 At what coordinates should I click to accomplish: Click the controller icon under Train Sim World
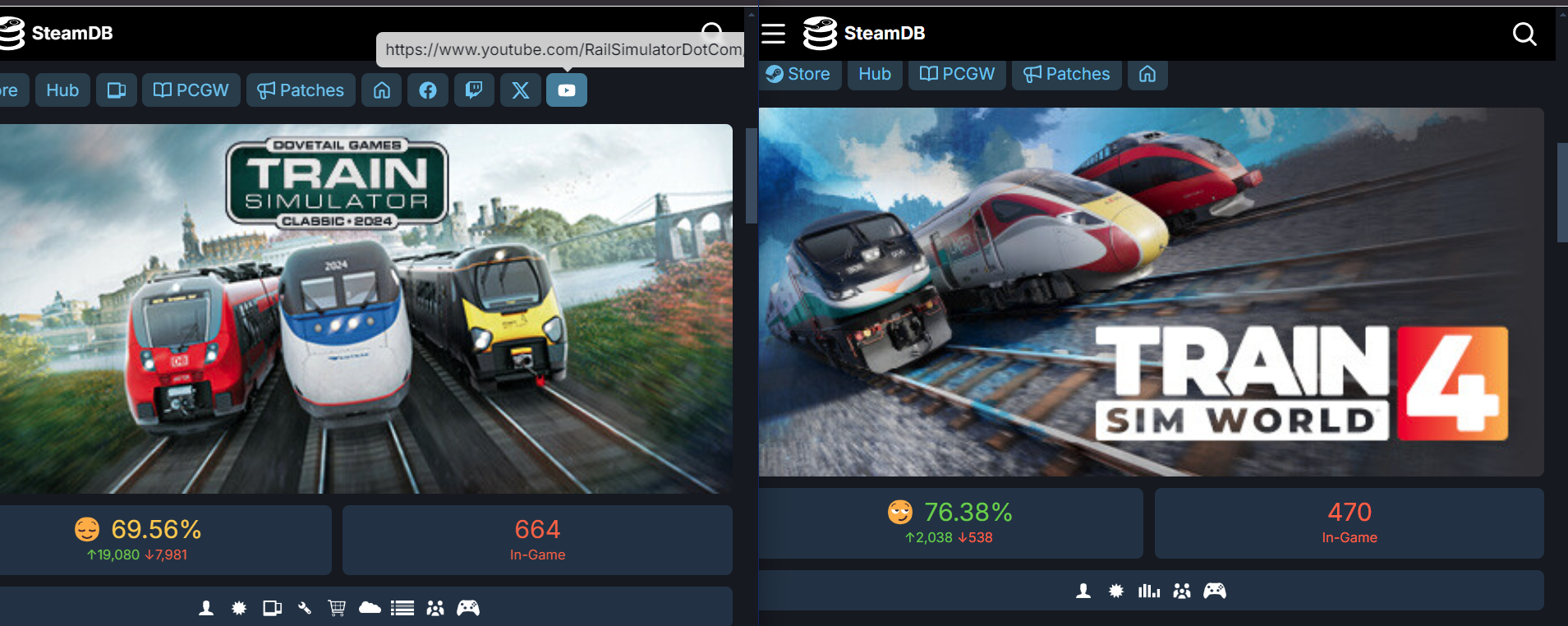click(1215, 591)
